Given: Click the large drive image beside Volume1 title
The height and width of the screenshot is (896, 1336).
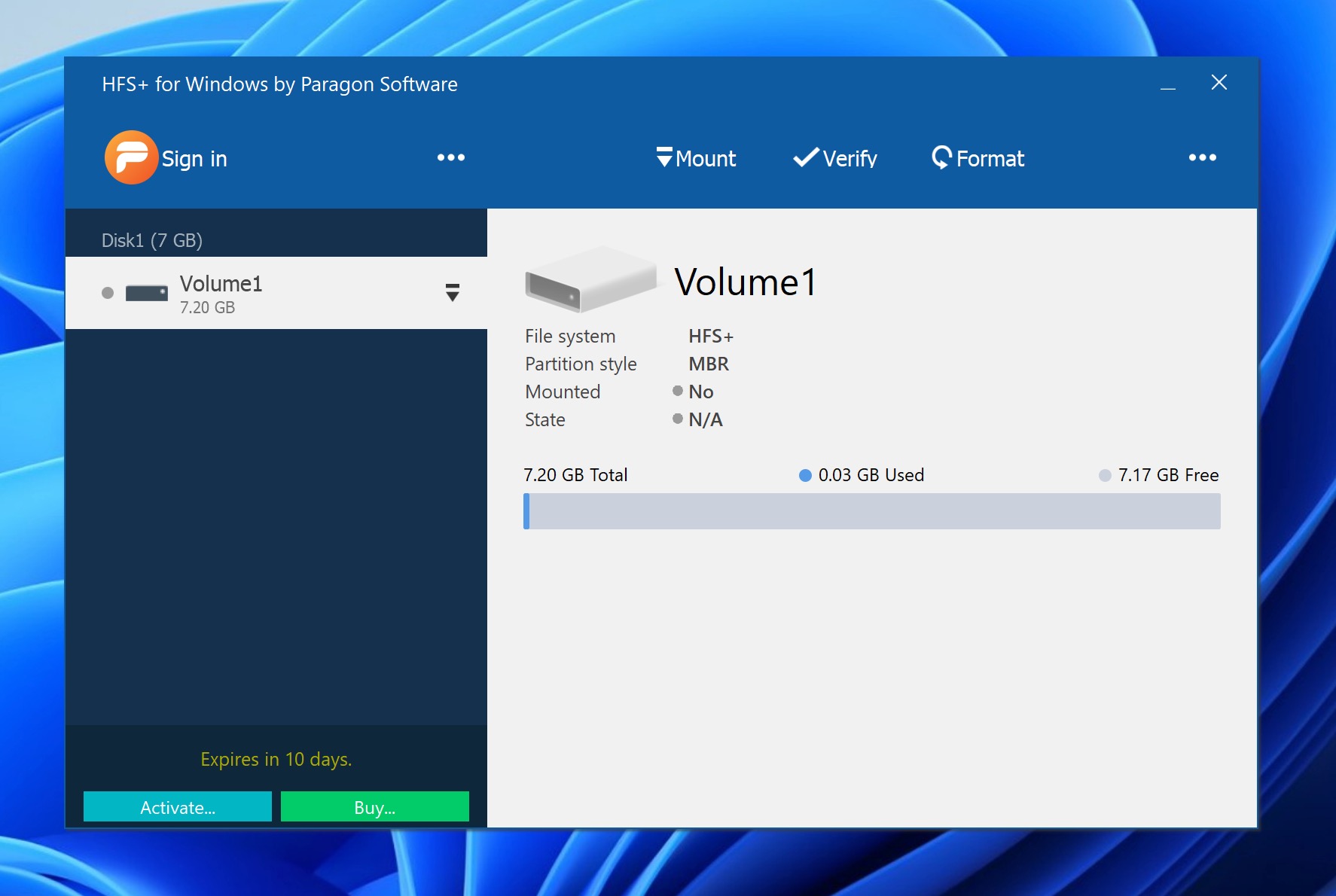Looking at the screenshot, I should (x=590, y=279).
